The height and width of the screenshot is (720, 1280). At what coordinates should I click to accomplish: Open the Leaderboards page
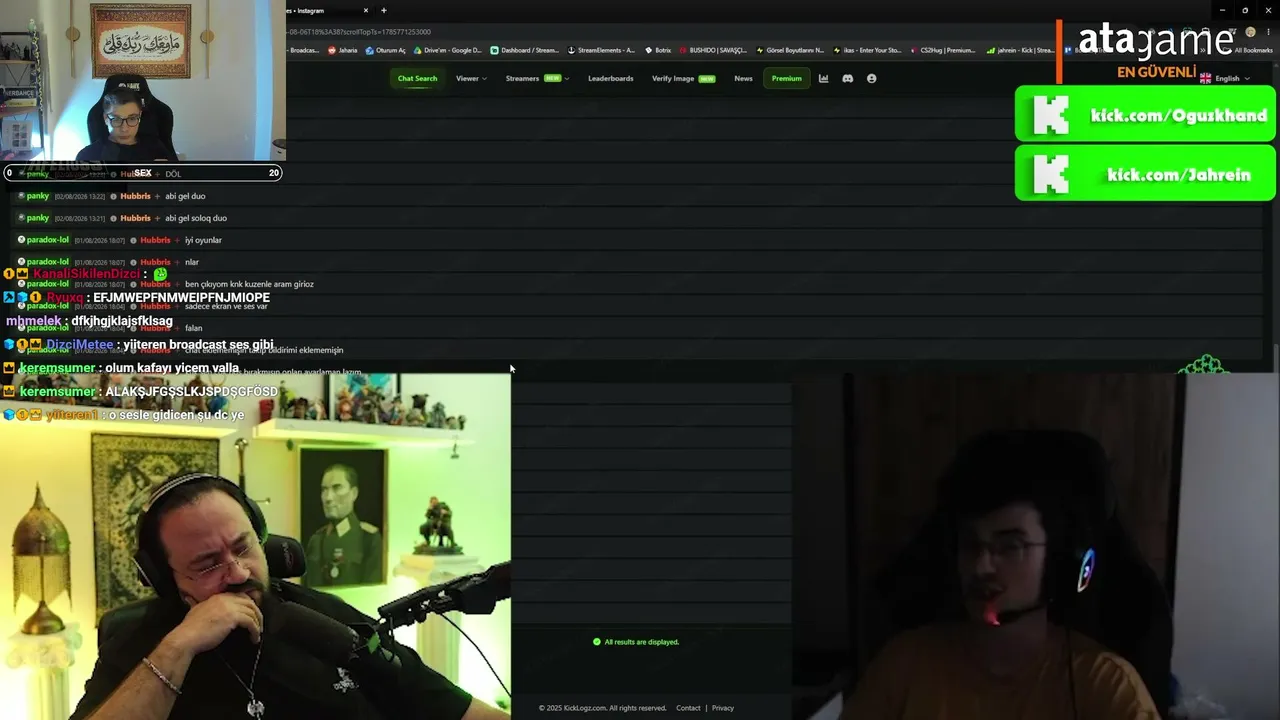coord(610,78)
